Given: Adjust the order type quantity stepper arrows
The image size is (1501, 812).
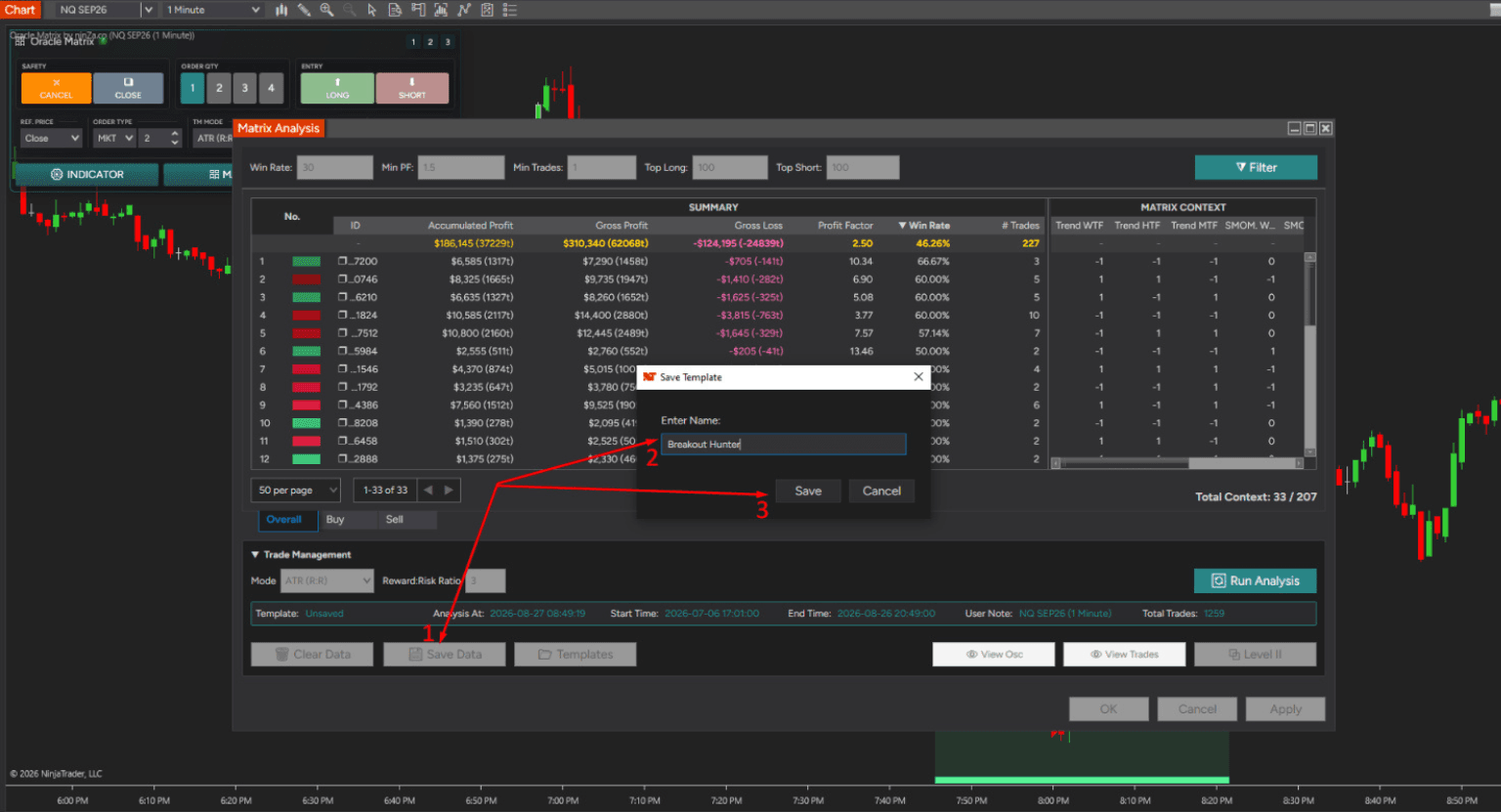Looking at the screenshot, I should point(175,139).
